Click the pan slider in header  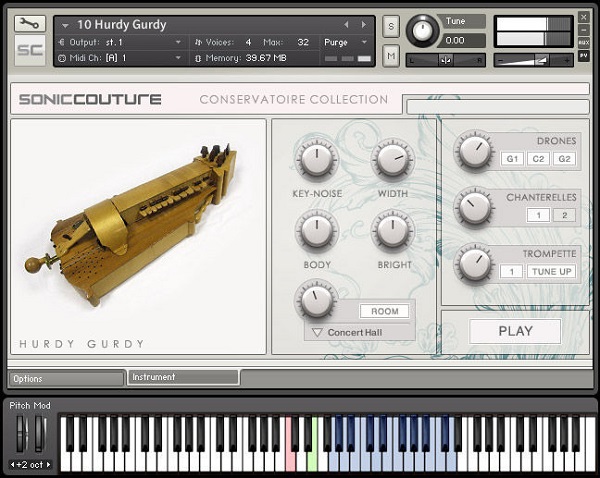click(445, 60)
